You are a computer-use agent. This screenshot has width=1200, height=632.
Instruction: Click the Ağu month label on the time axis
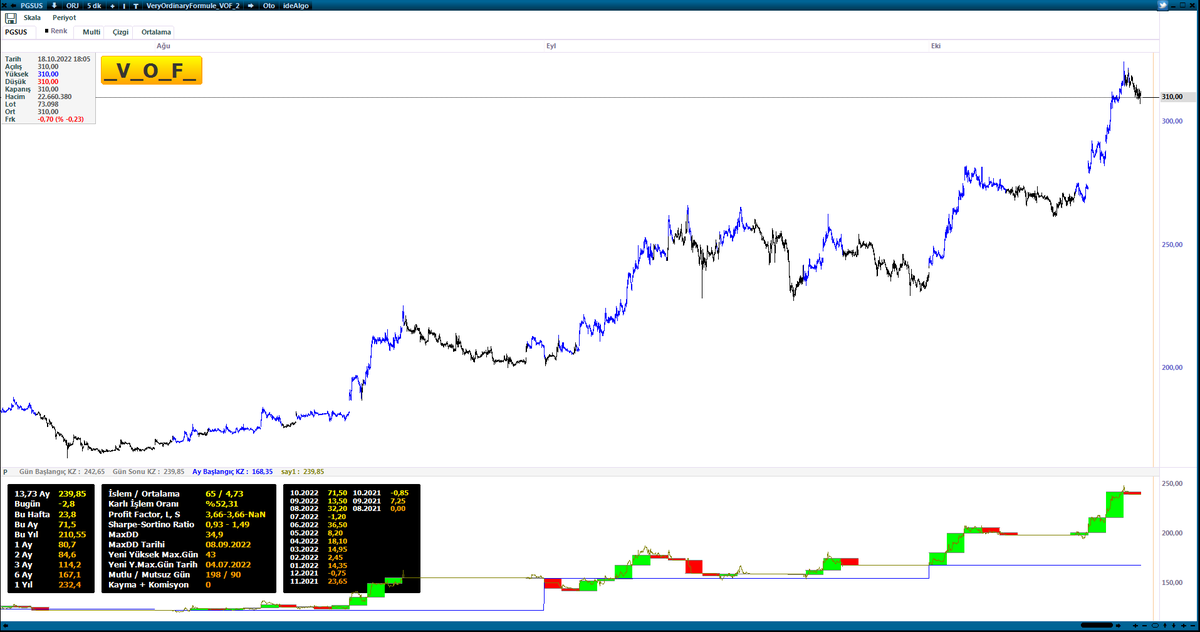tap(164, 46)
